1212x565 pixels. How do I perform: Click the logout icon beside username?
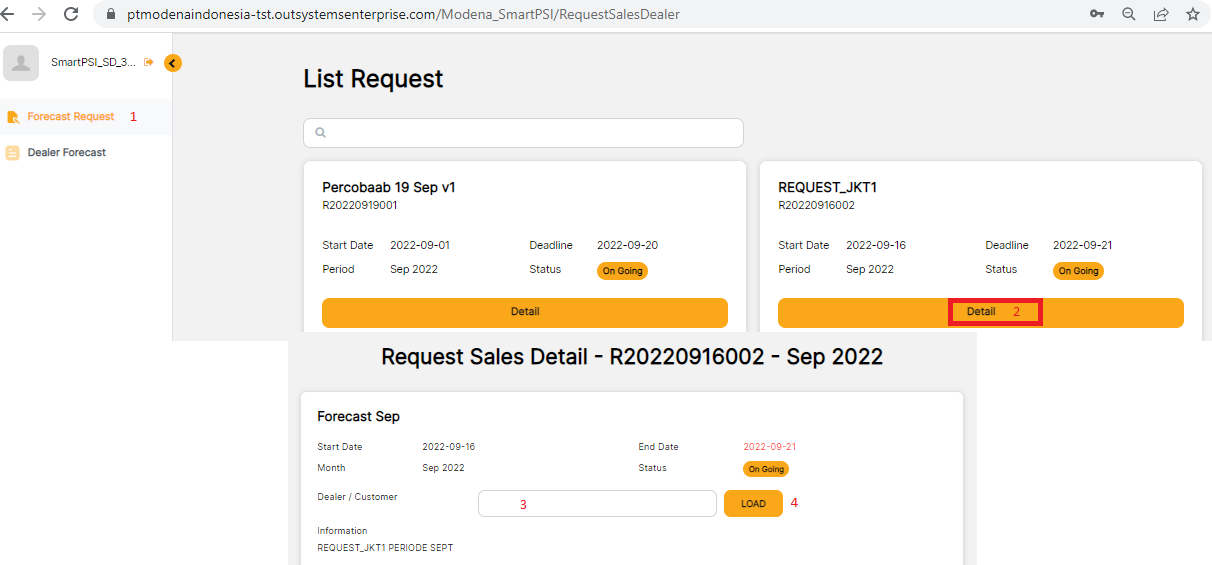point(149,62)
